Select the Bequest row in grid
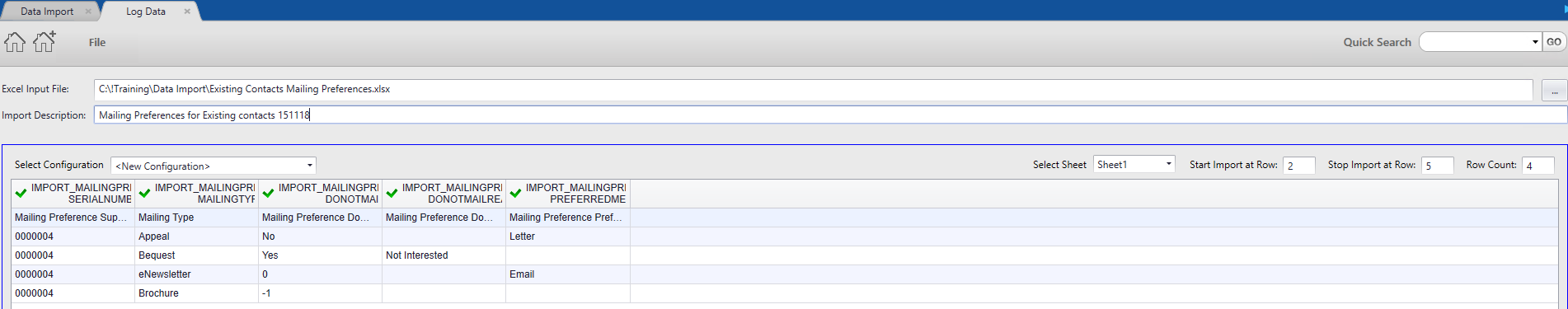 pyautogui.click(x=785, y=255)
